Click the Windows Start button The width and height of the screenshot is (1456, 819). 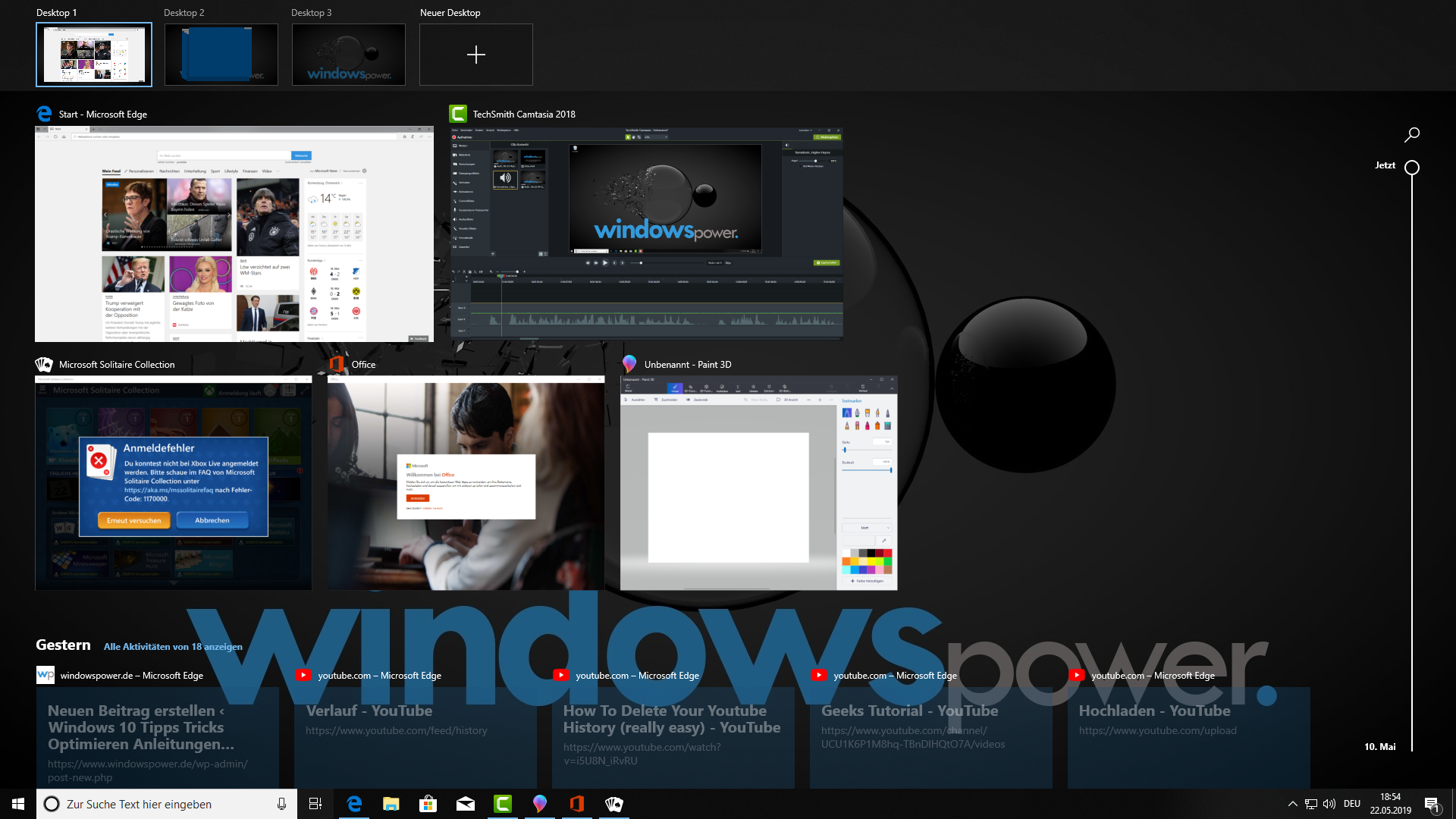coord(18,804)
